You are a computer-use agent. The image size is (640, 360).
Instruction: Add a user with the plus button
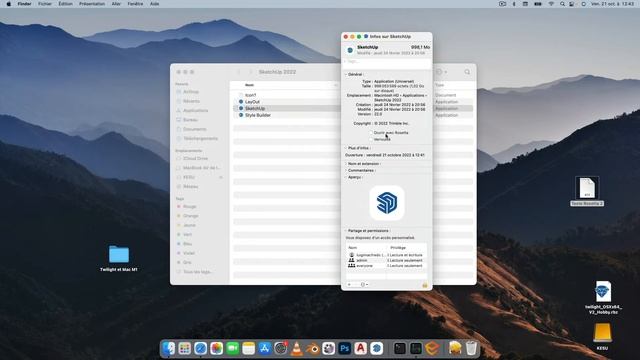(349, 284)
